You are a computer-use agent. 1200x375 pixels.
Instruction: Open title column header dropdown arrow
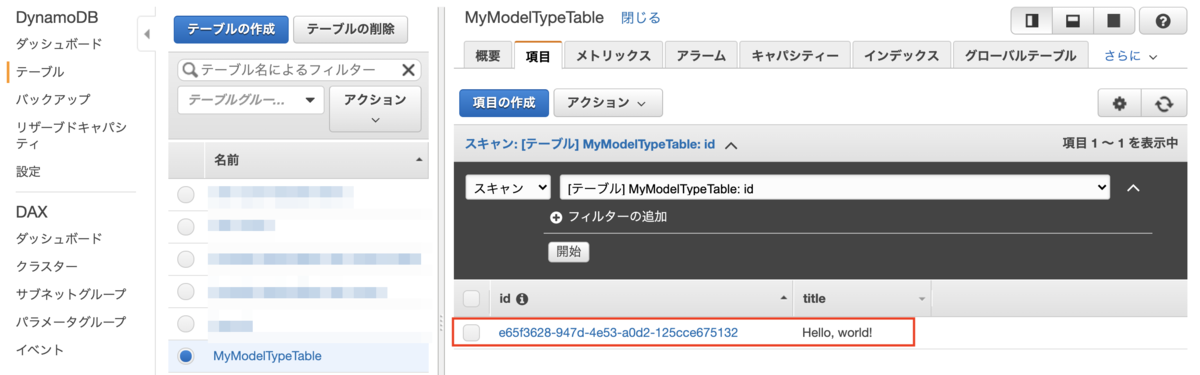click(922, 299)
